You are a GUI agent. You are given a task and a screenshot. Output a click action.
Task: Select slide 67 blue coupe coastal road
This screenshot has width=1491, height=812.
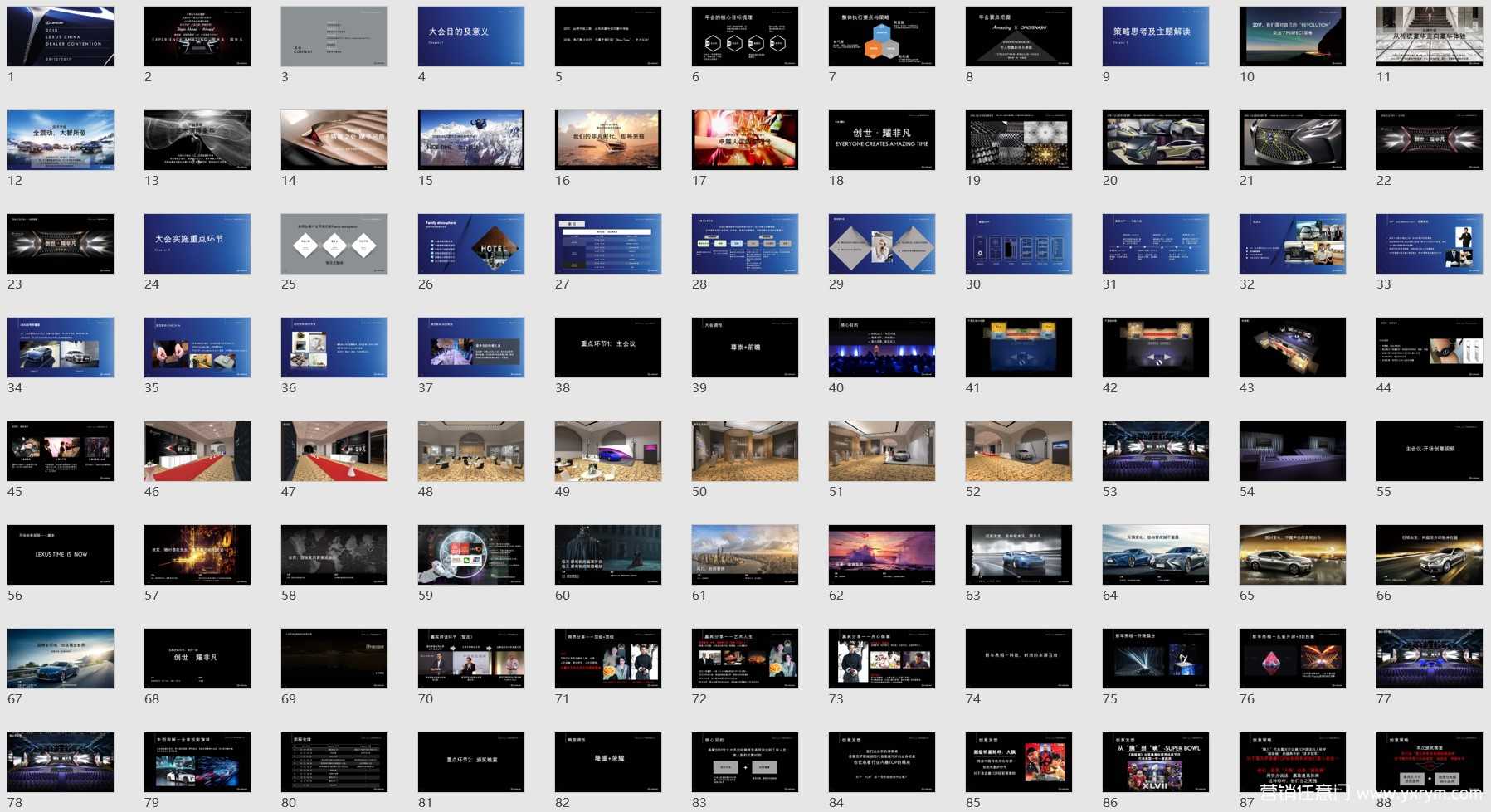click(x=61, y=659)
